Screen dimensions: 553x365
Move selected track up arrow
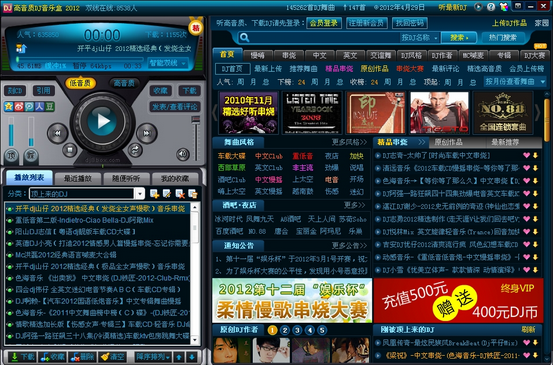179,357
